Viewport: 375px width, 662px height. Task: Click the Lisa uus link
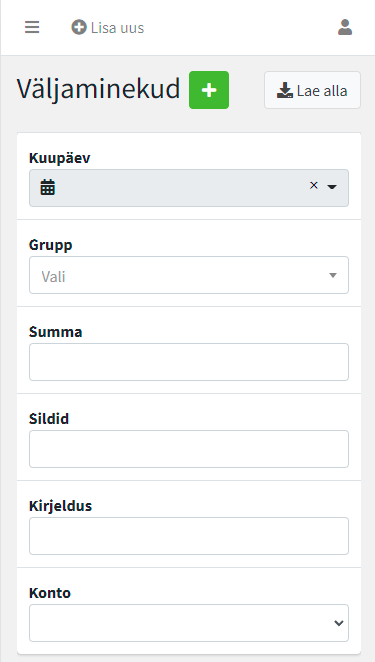(108, 27)
